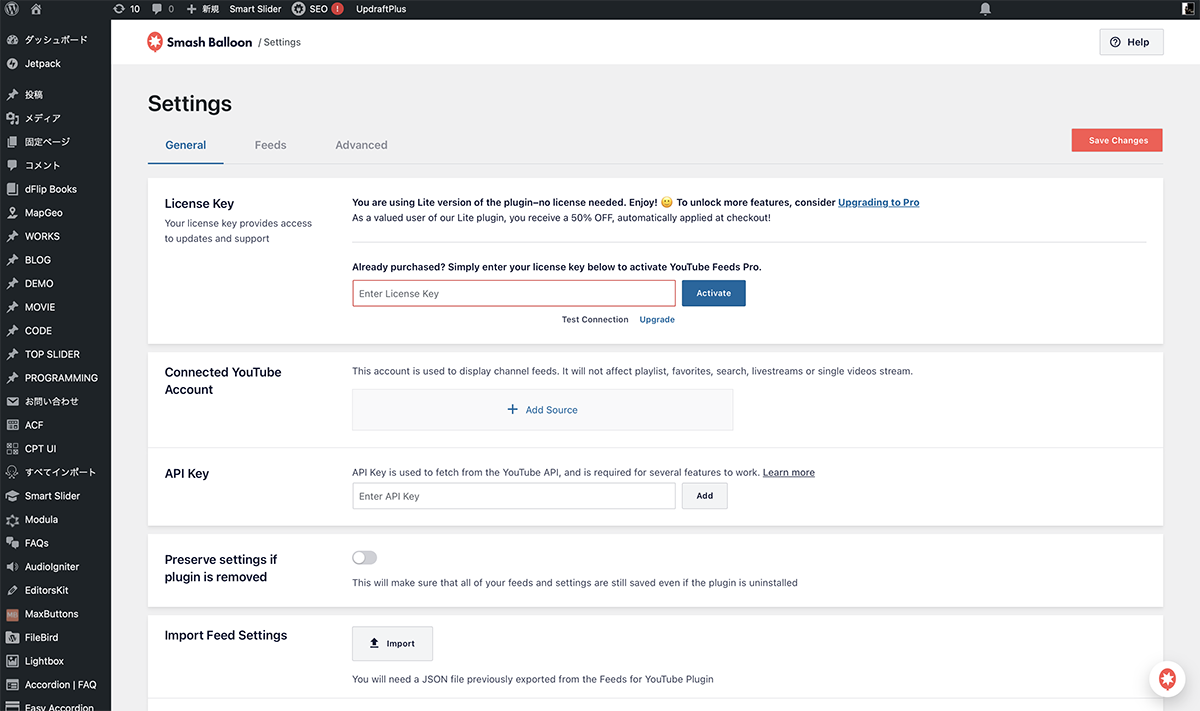The width and height of the screenshot is (1200, 711).
Task: Open the site home icon
Action: 36,9
